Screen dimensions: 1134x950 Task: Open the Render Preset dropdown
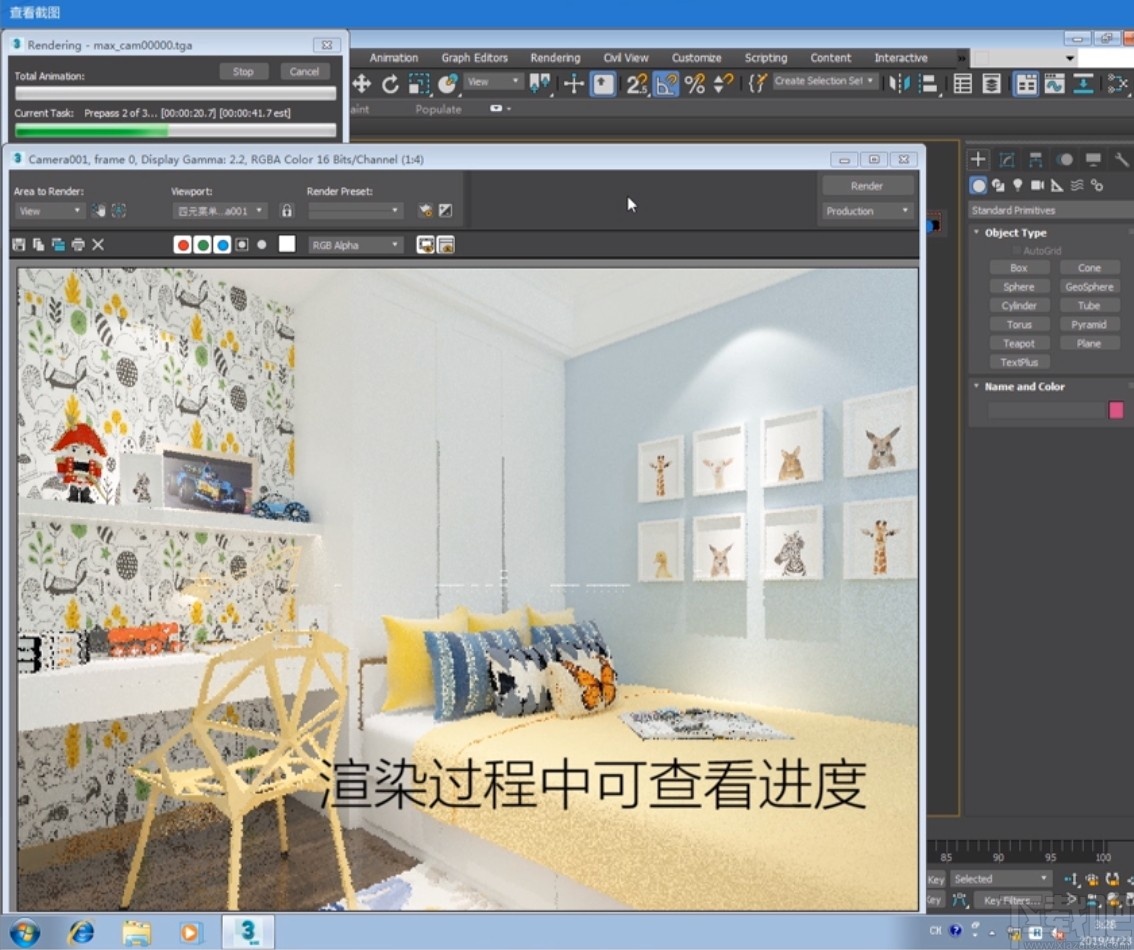354,210
